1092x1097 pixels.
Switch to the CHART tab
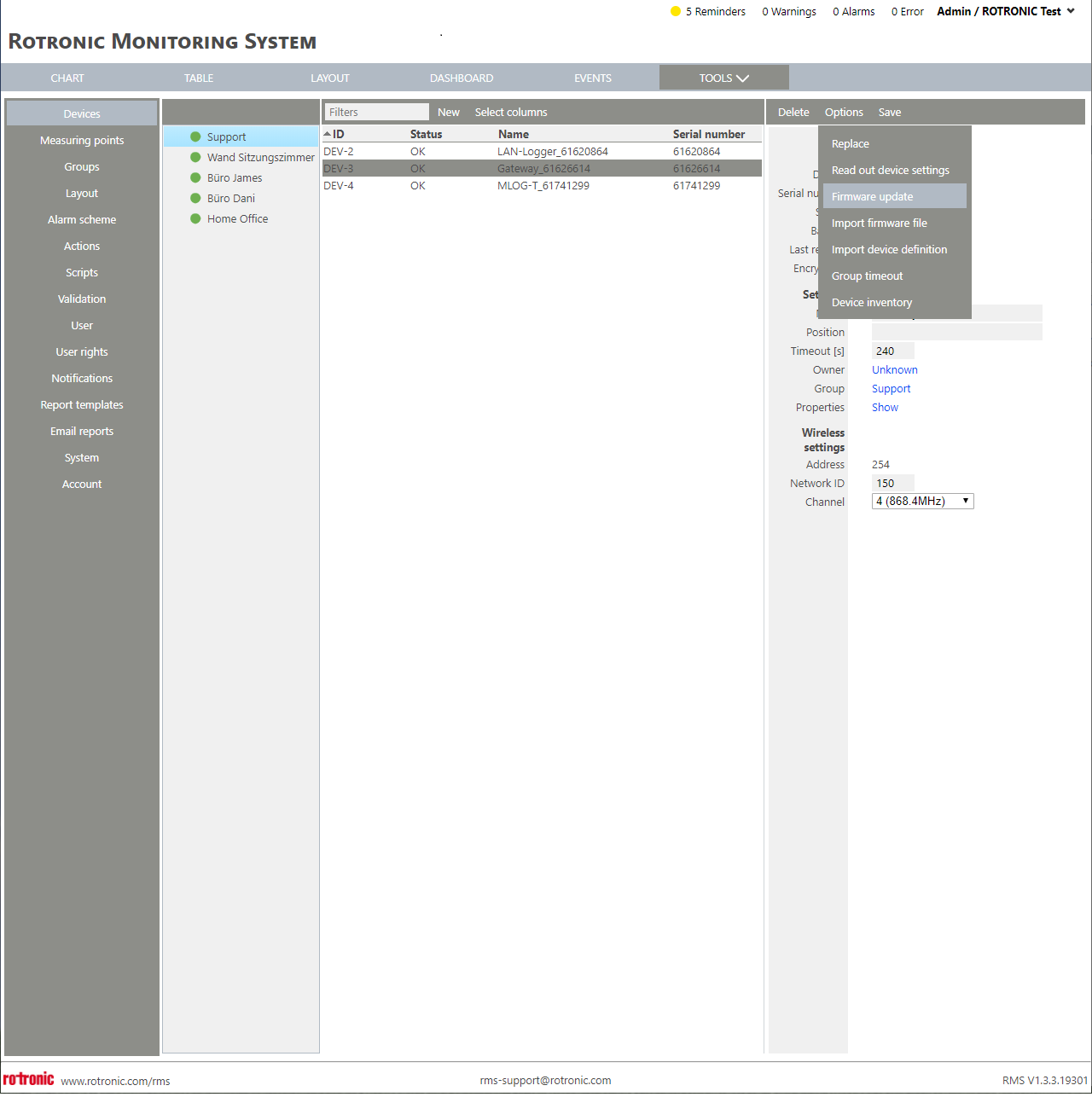[67, 78]
